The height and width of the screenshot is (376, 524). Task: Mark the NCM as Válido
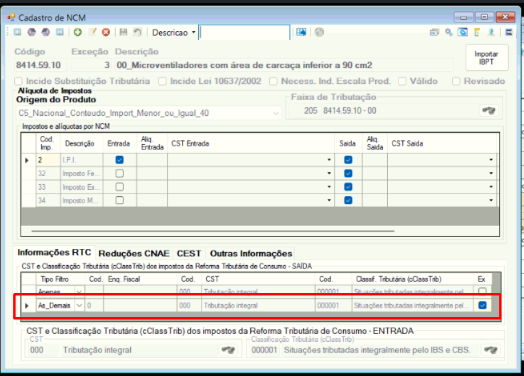(402, 81)
